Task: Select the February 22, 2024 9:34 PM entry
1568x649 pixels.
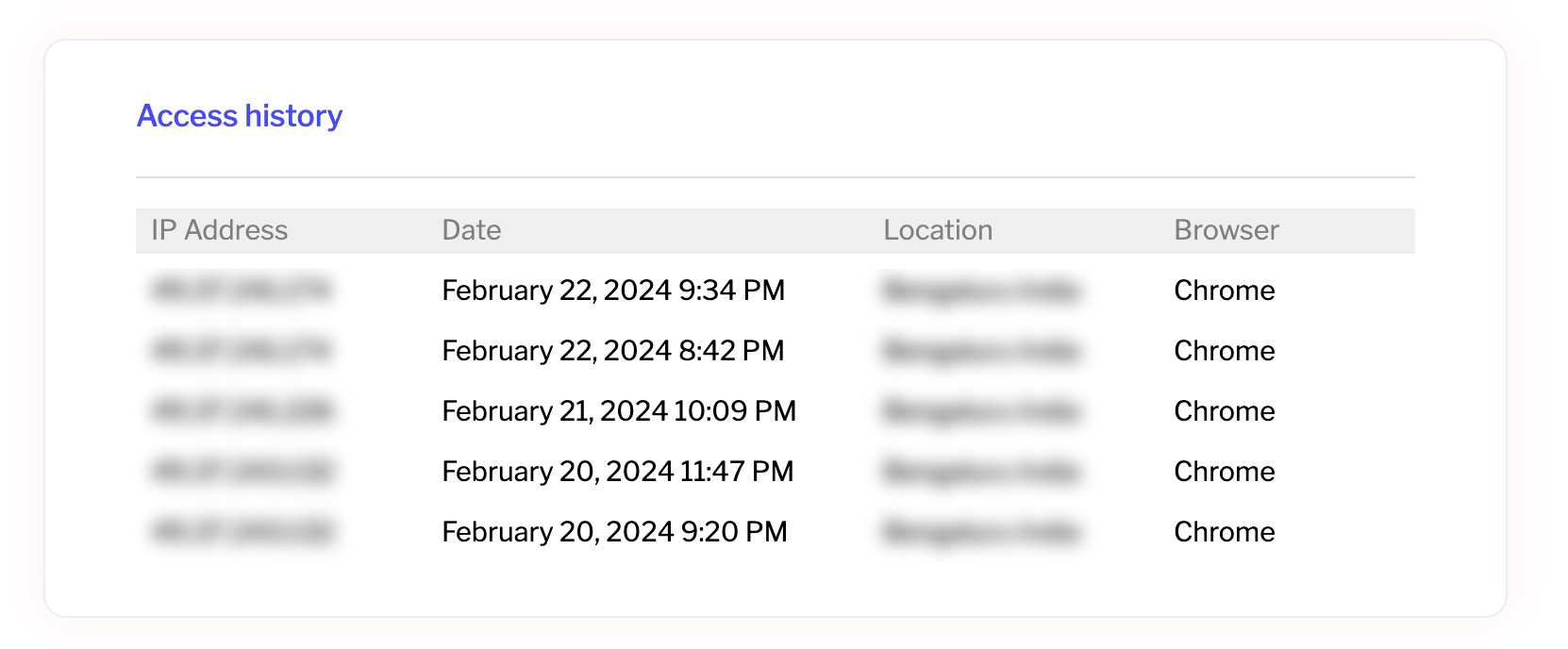Action: click(613, 291)
